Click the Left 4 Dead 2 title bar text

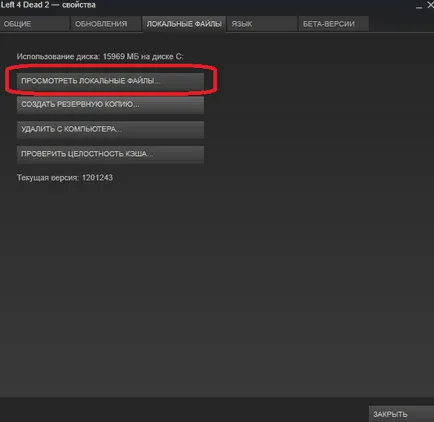click(25, 5)
